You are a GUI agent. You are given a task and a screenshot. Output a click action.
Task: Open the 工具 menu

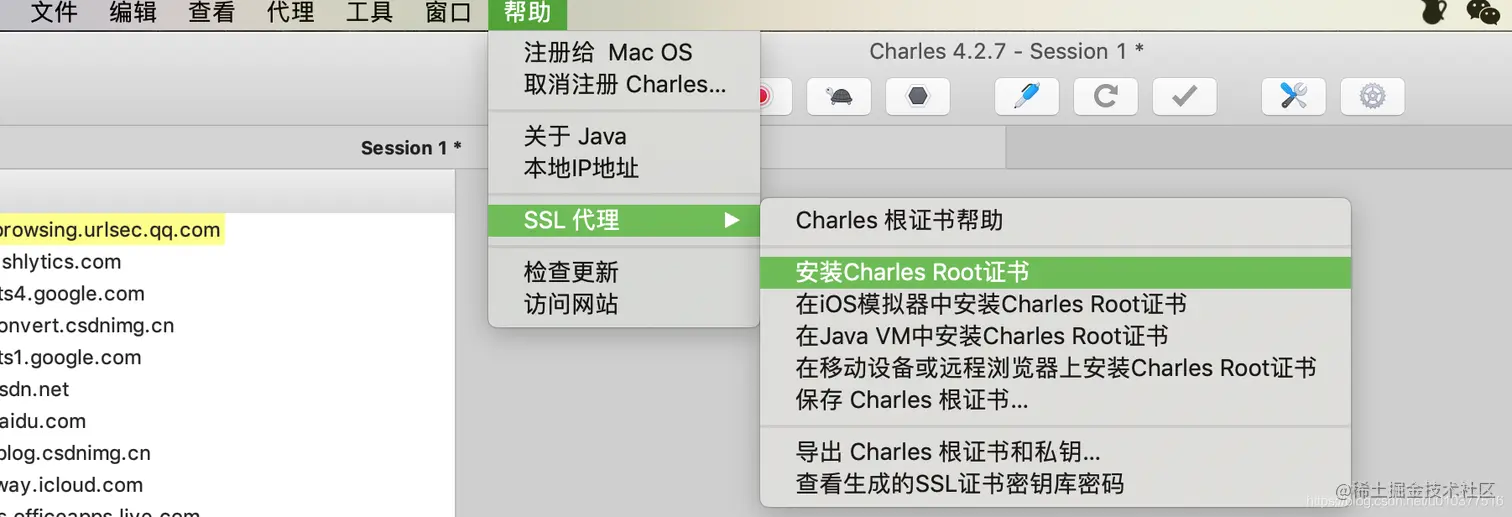click(370, 13)
